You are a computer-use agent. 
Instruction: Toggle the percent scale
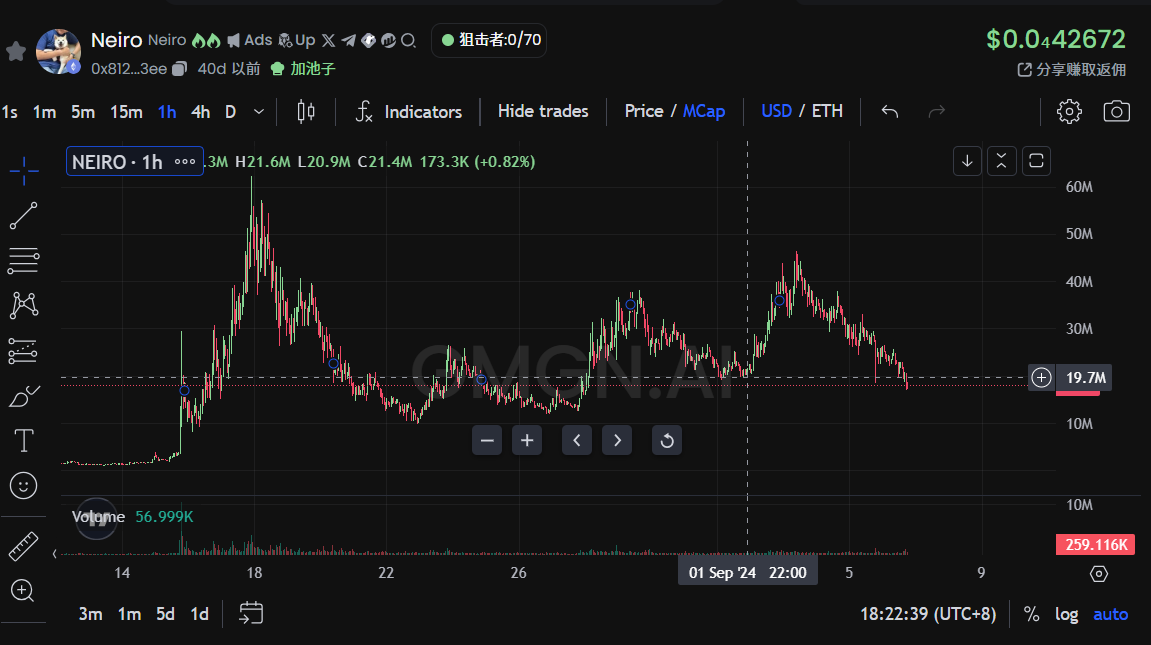coord(1031,614)
